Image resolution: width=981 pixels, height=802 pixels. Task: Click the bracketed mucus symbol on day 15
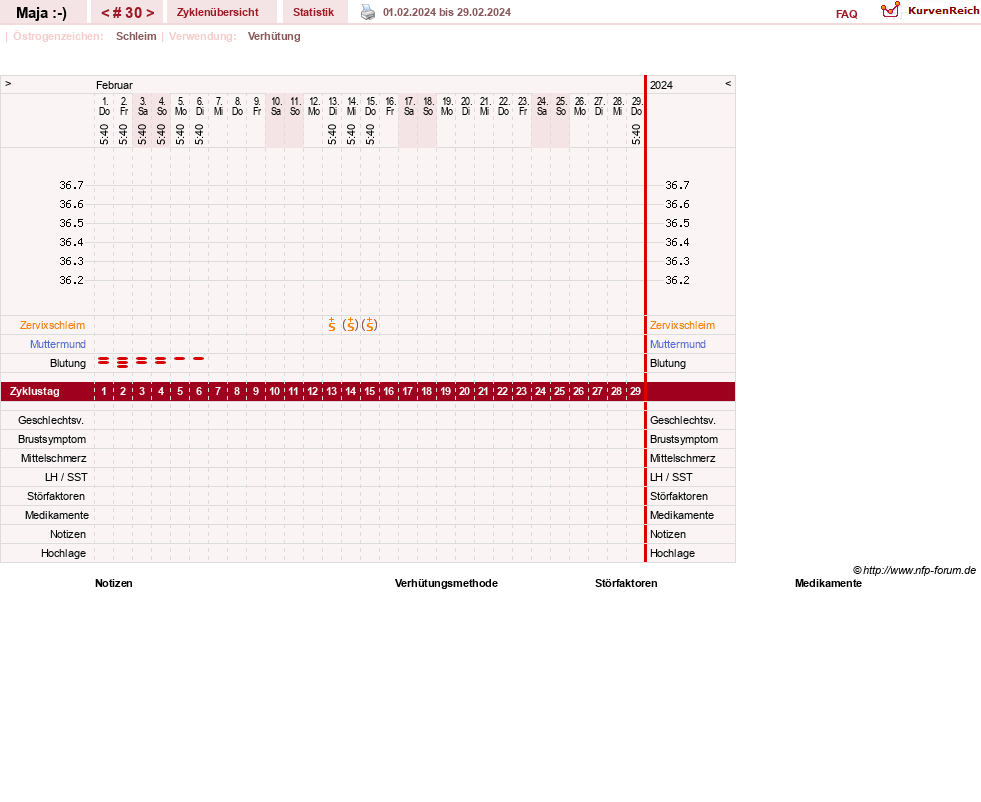[370, 325]
